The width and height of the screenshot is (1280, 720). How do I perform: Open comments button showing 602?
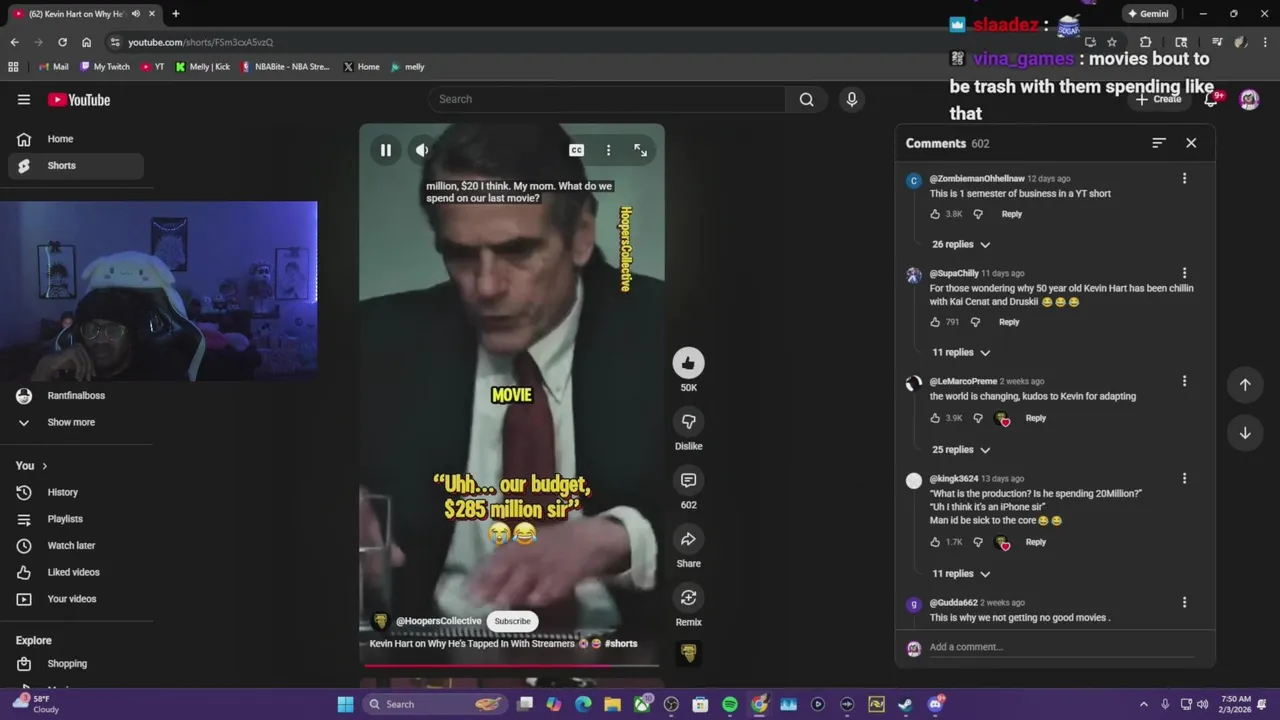(x=688, y=480)
